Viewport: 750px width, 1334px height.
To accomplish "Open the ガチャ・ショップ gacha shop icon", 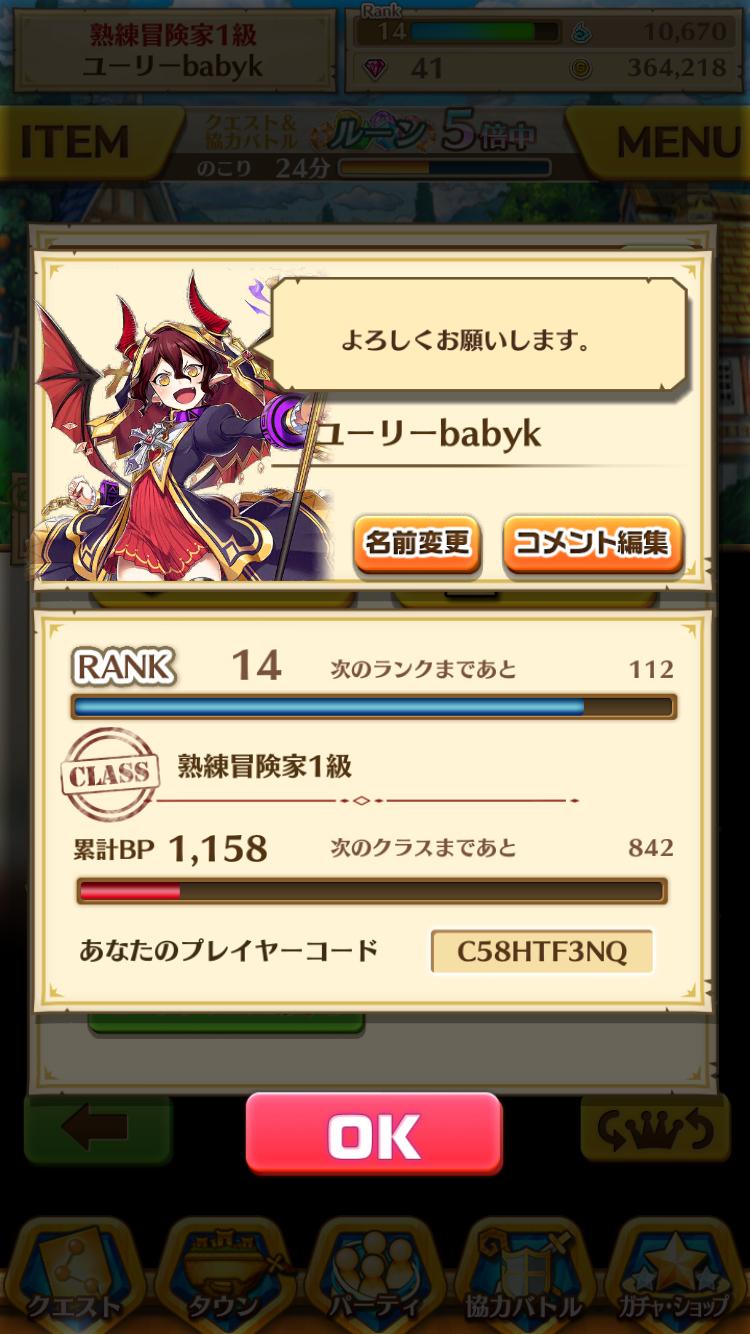I will click(x=673, y=1275).
